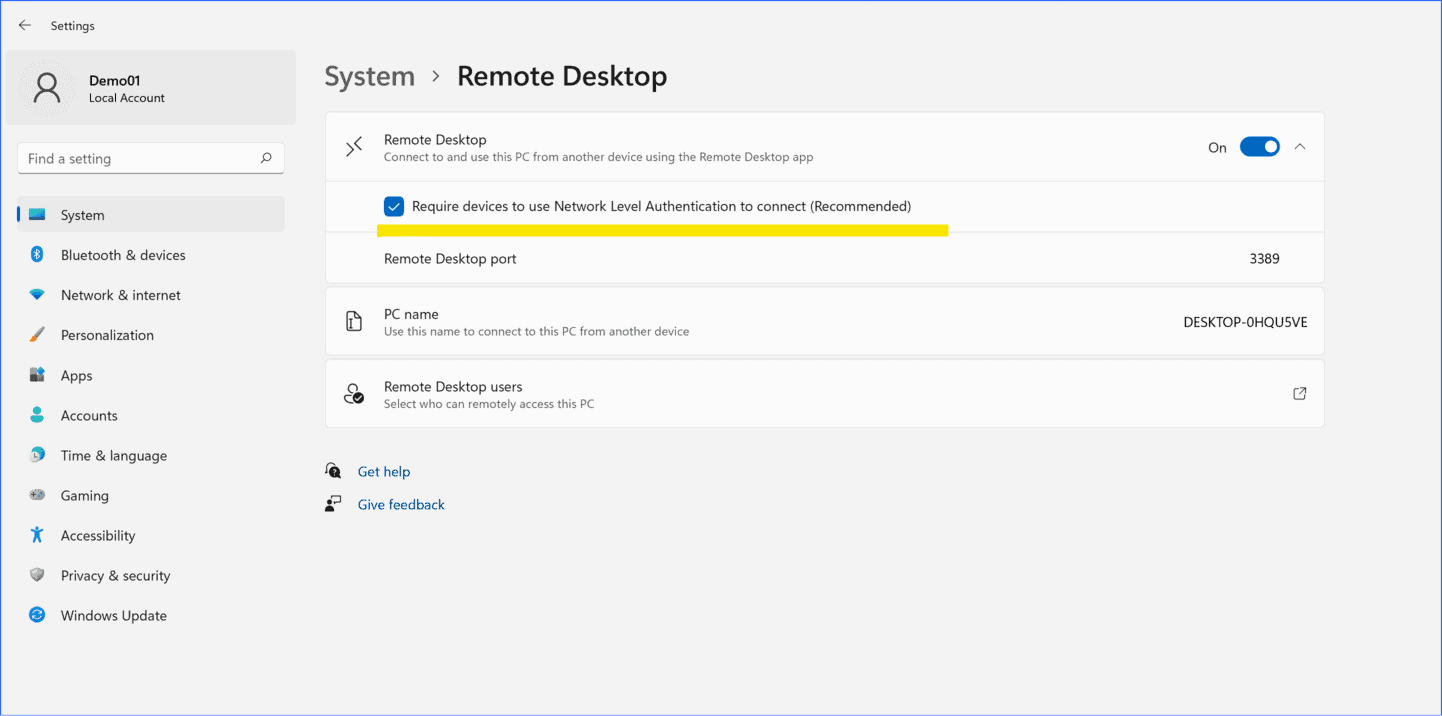Open Remote Desktop users settings

825,394
